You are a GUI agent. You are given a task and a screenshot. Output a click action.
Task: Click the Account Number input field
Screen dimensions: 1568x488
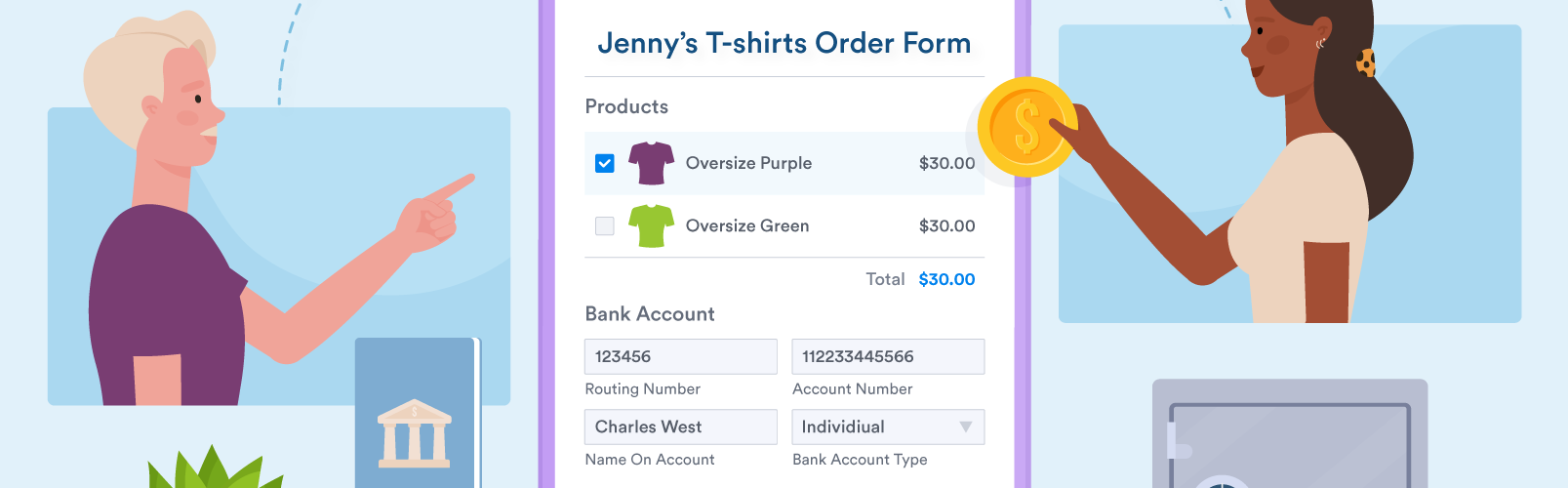pos(887,356)
